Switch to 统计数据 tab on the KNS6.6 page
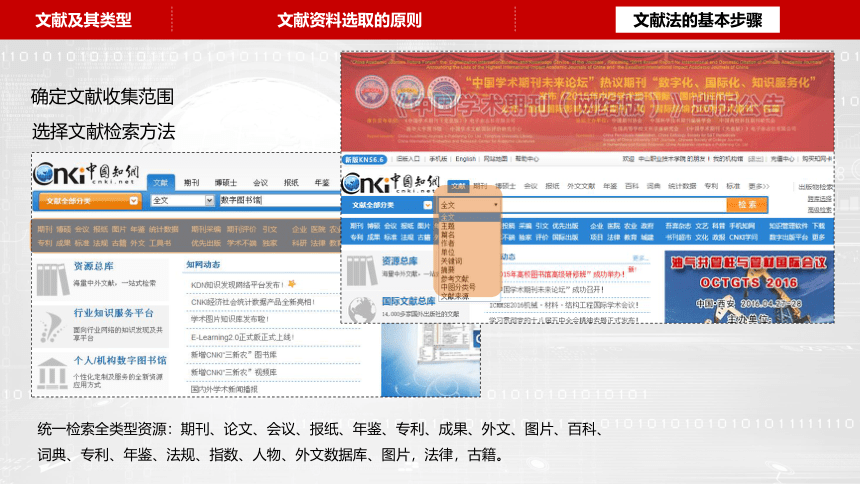Screen dimensions: 860x484 (x=682, y=186)
